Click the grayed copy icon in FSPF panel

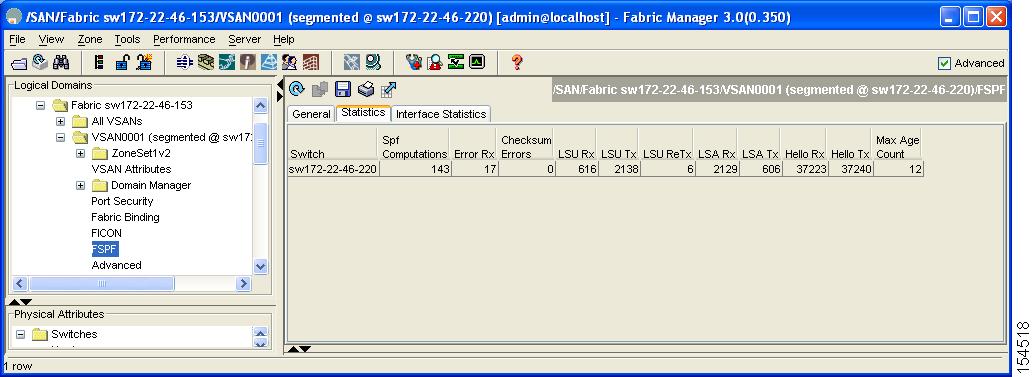(x=320, y=89)
